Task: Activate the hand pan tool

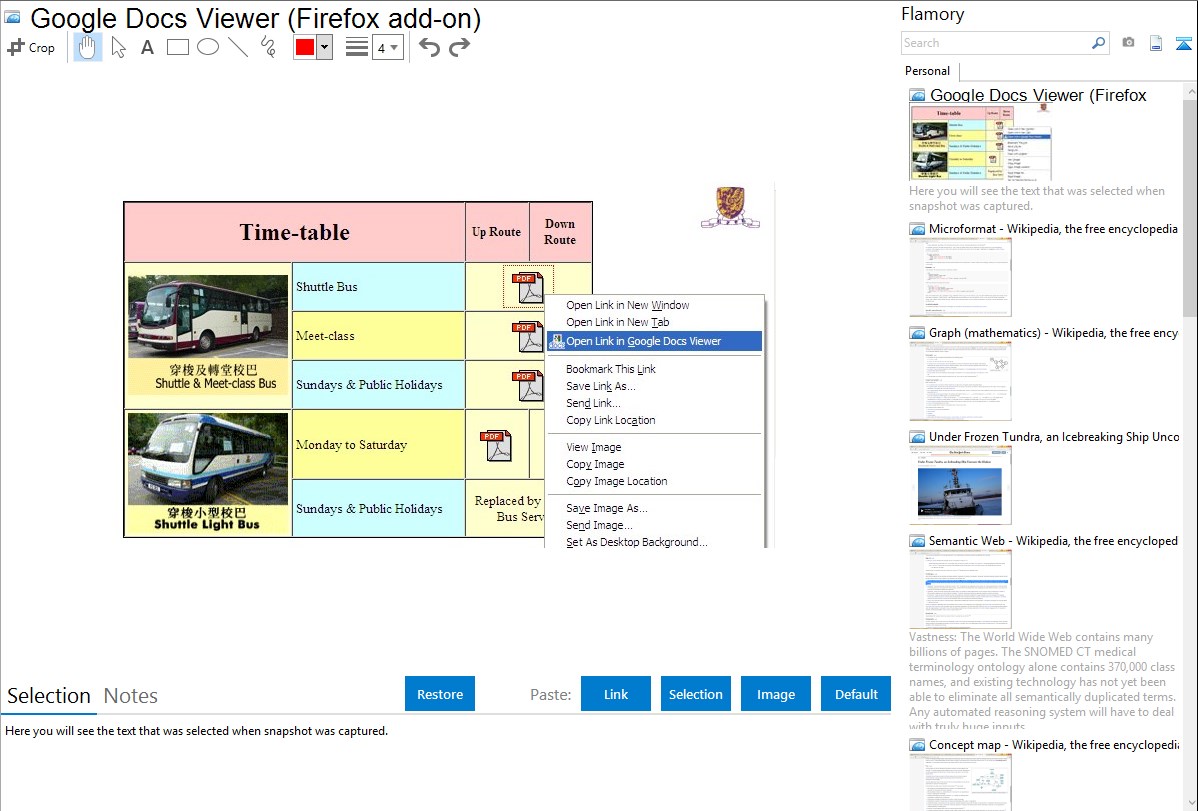Action: click(87, 47)
